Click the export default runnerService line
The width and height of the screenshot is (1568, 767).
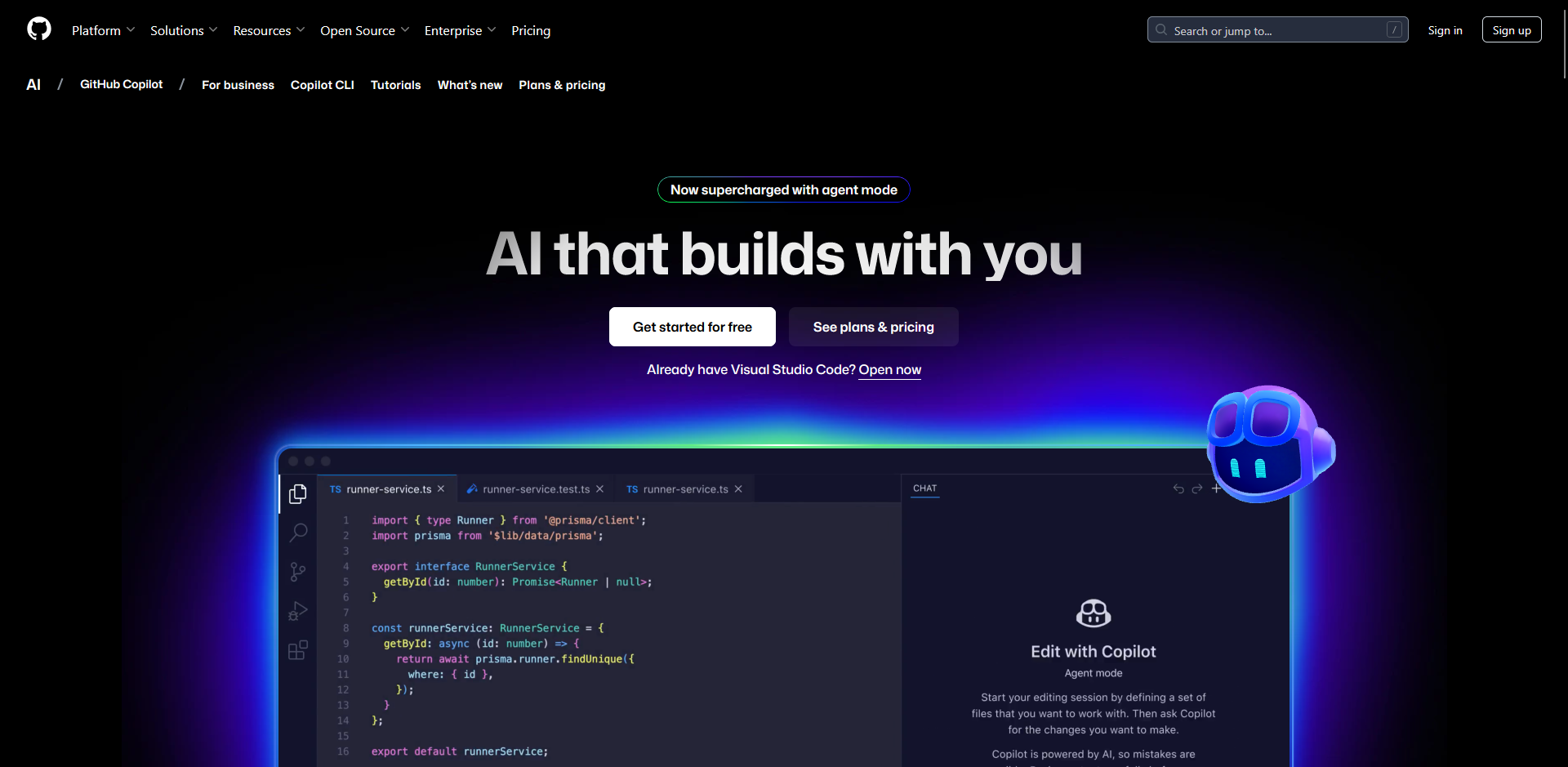460,751
